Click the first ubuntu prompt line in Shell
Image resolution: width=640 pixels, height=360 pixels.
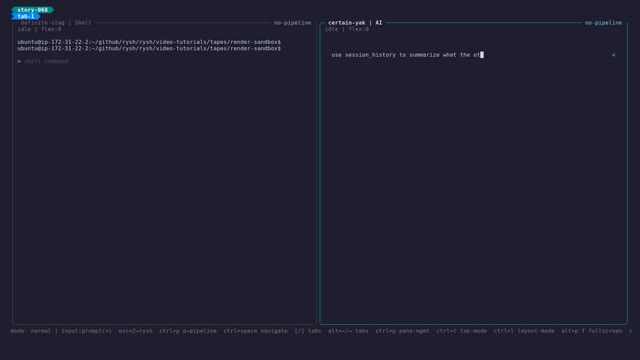point(149,42)
